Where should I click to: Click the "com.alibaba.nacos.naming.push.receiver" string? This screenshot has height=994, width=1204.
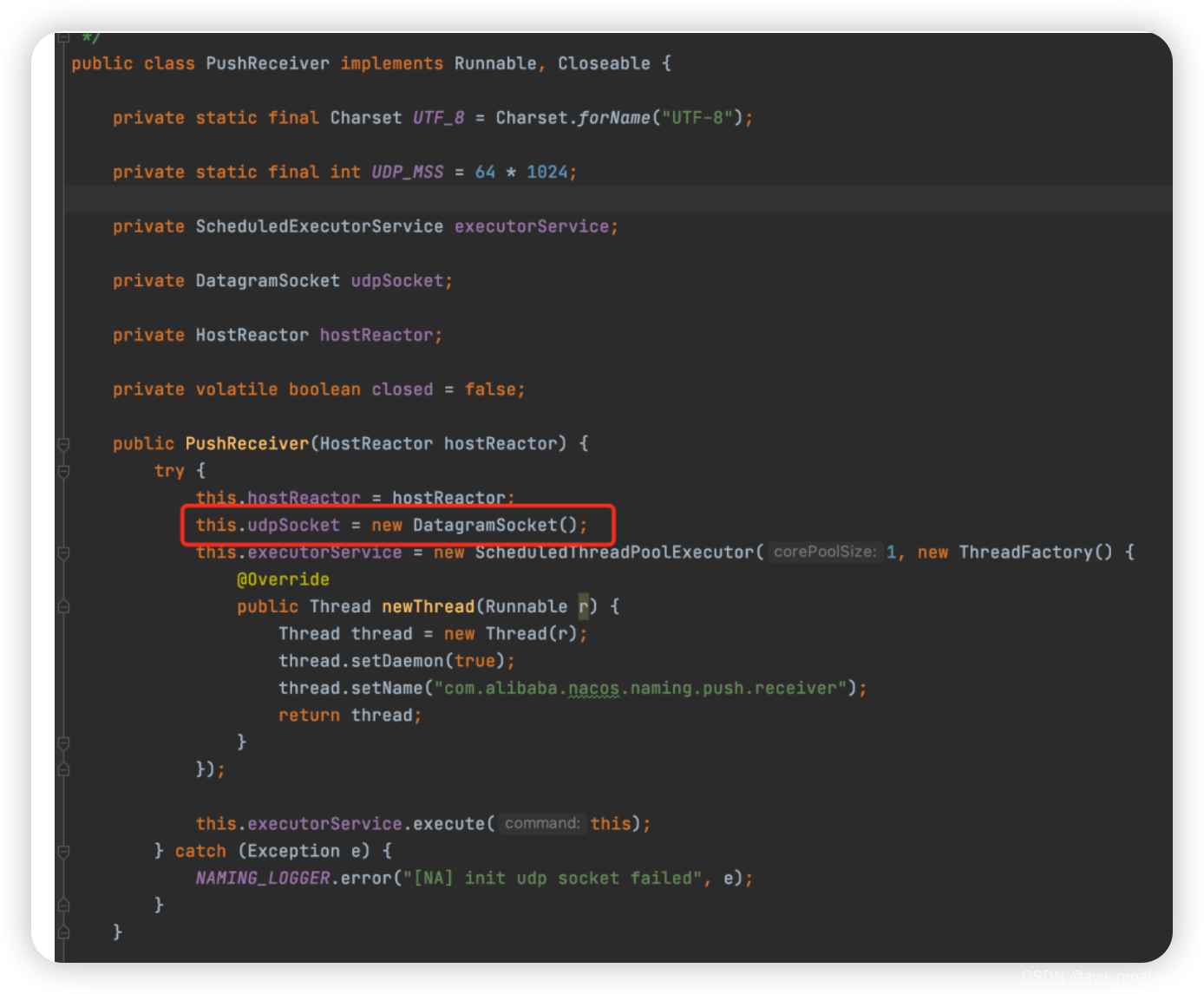click(640, 688)
